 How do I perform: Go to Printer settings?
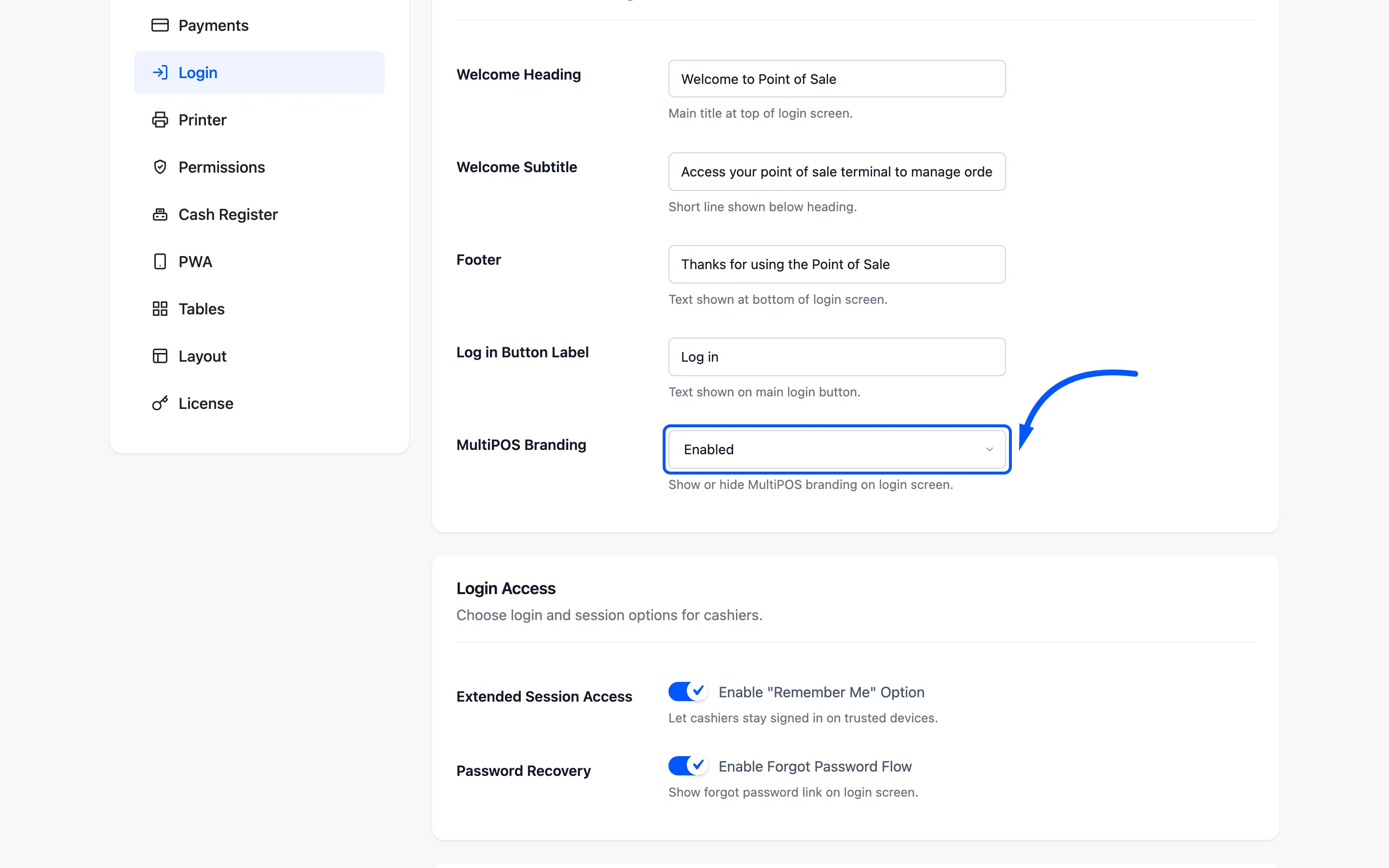tap(259, 120)
